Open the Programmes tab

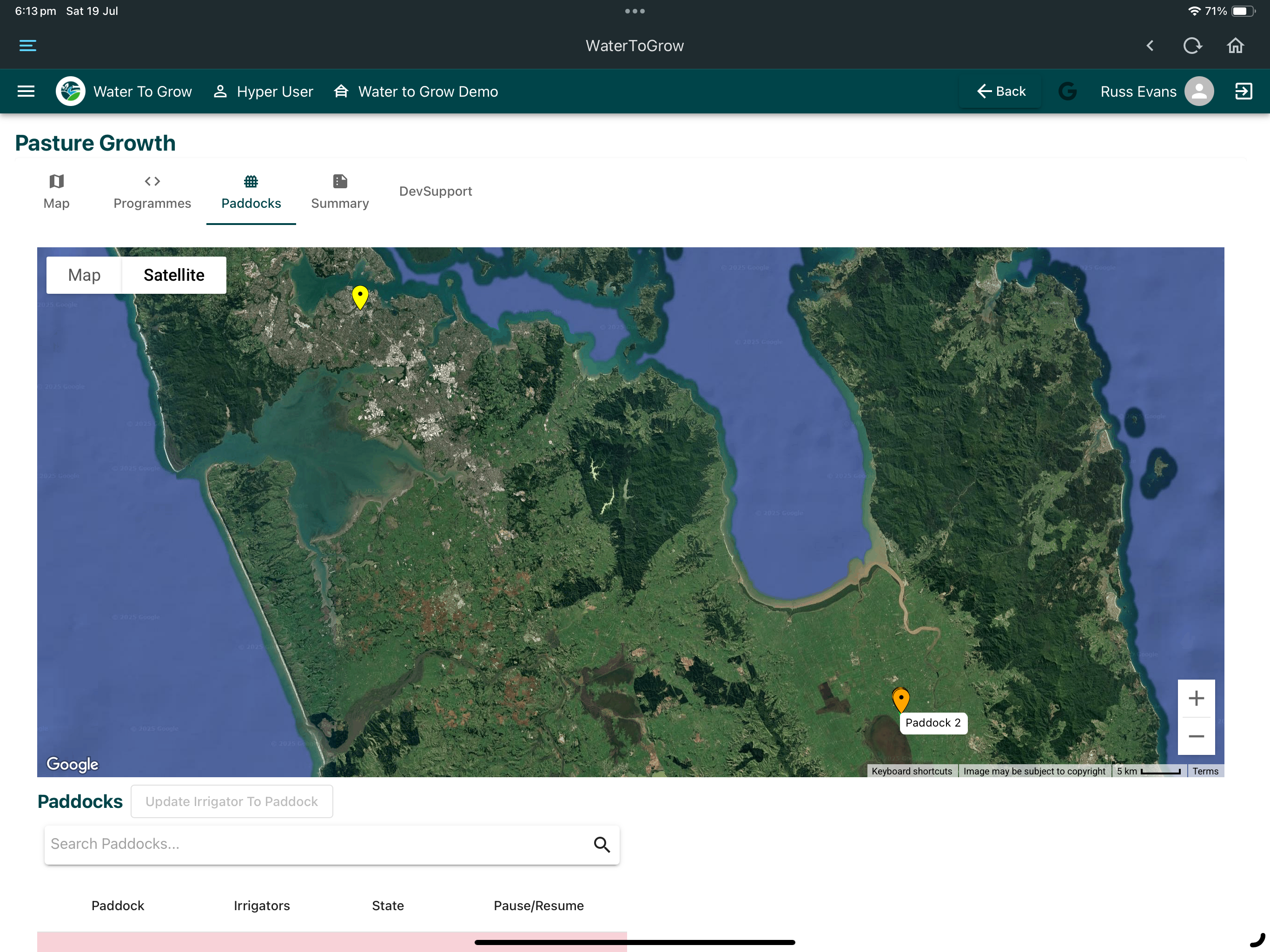[152, 192]
